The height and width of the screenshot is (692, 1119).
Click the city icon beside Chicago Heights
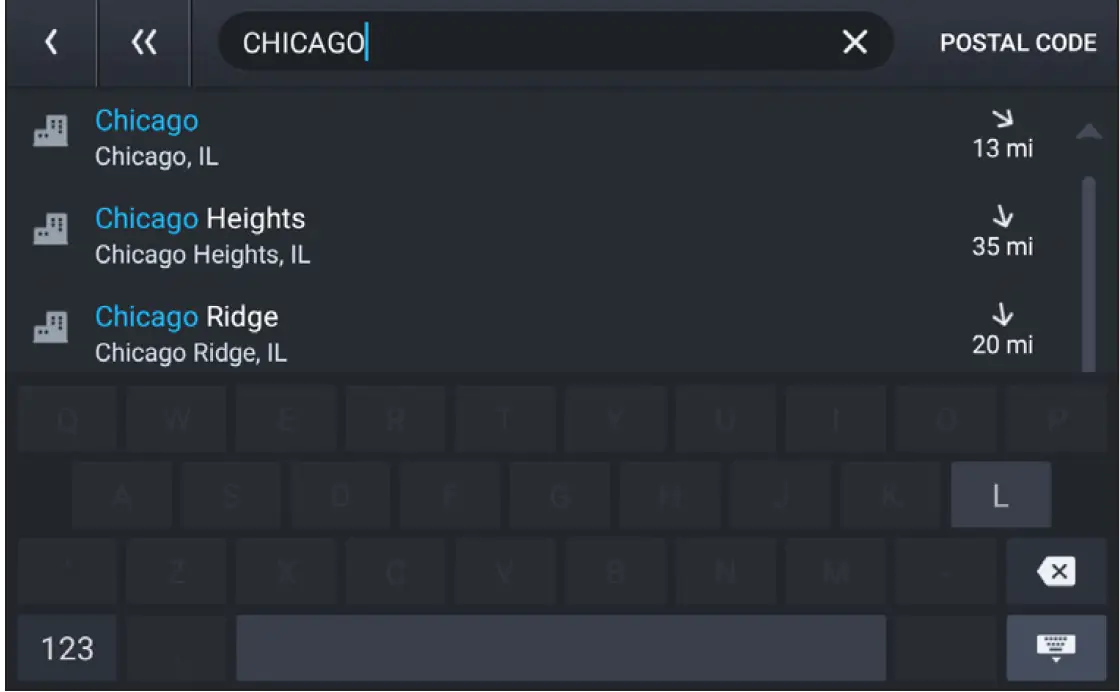(50, 229)
